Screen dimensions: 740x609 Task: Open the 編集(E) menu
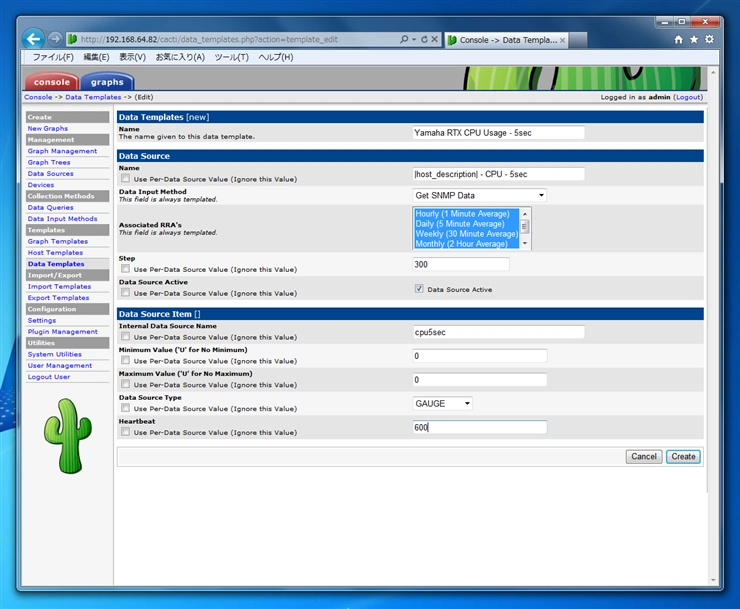point(96,57)
